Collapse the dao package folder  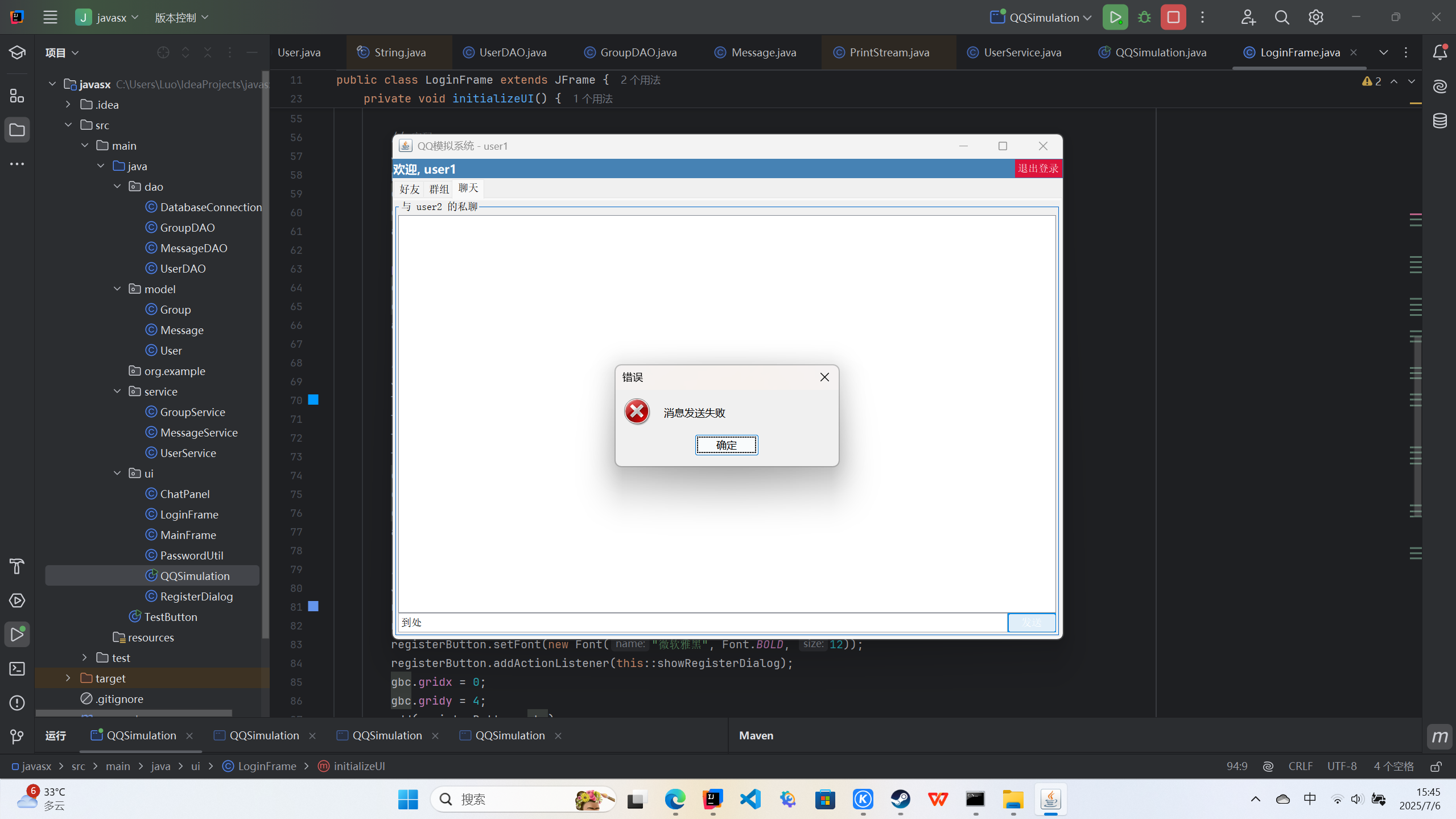[x=117, y=187]
